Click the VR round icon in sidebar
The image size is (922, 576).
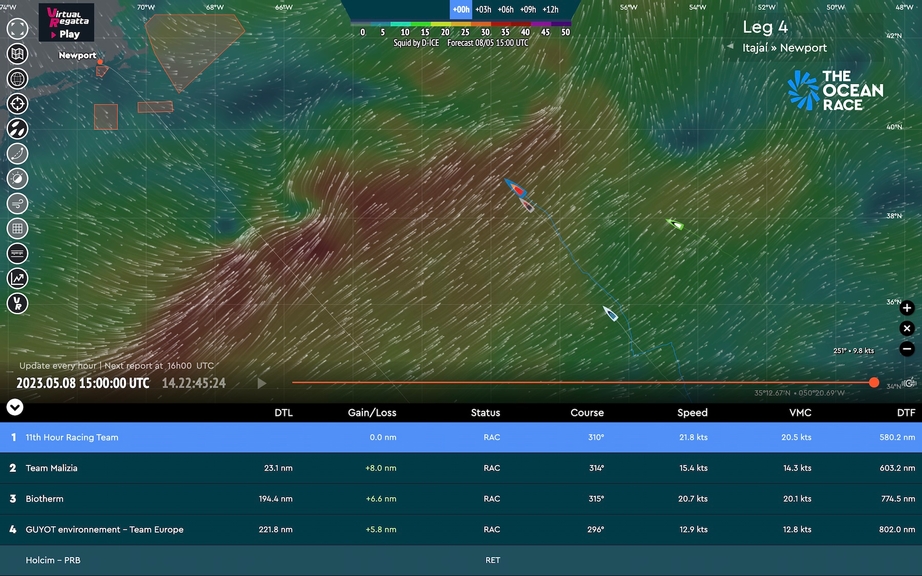17,303
